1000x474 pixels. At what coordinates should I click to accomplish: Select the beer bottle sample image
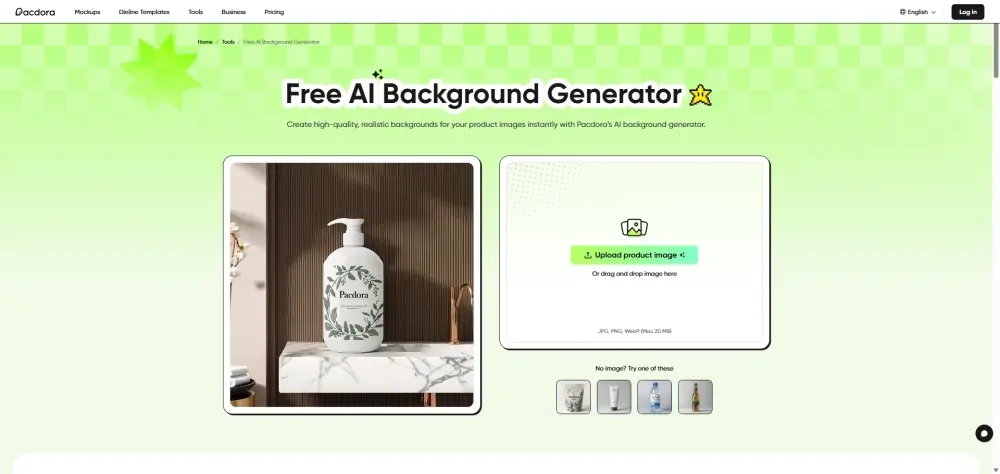(x=695, y=397)
